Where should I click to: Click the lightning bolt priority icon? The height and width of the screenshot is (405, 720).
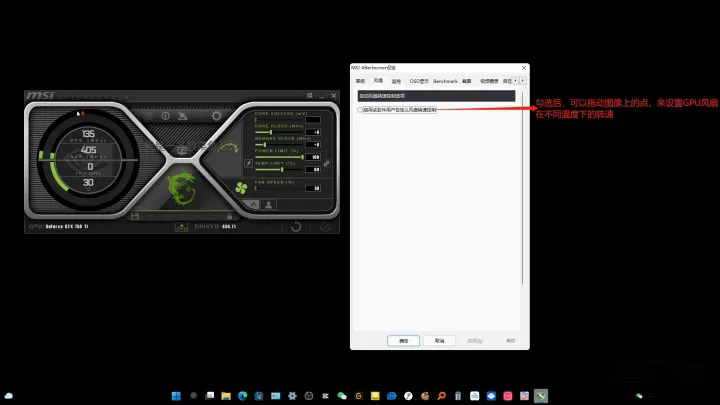pyautogui.click(x=248, y=163)
